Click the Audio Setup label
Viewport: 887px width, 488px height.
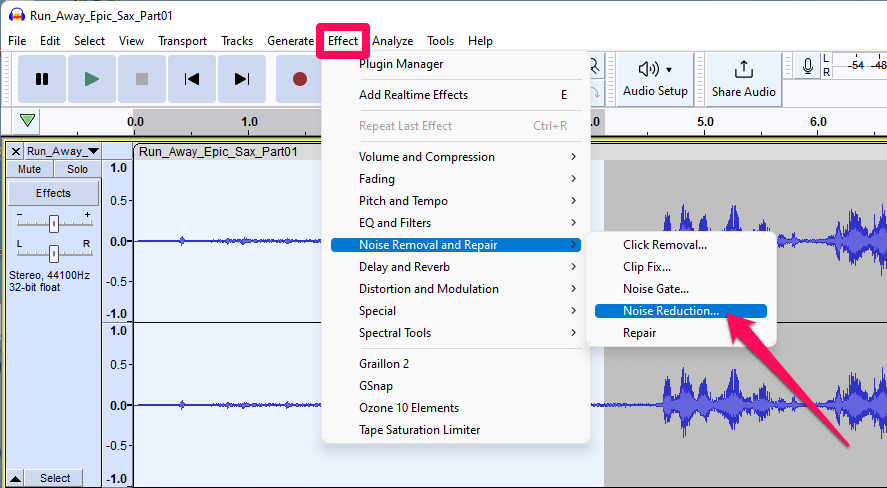(x=655, y=91)
